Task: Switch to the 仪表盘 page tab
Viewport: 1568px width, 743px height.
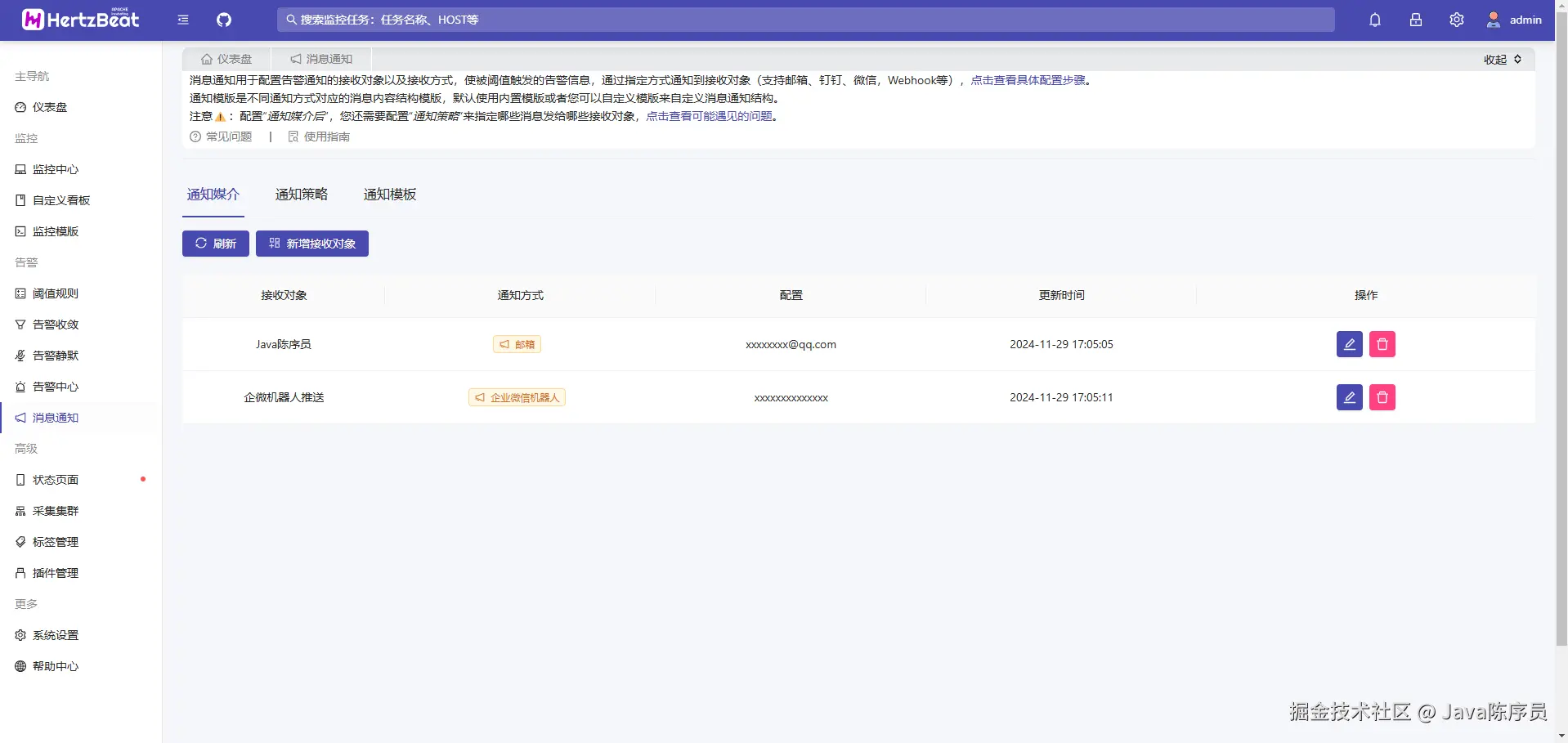Action: pos(226,59)
